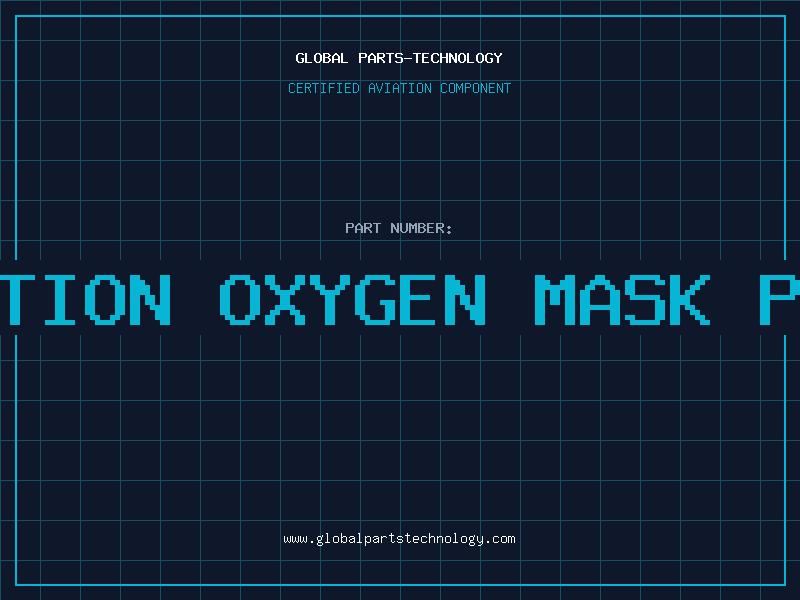Click the word NUMBER: above the banner
The width and height of the screenshot is (800, 600).
[x=422, y=228]
